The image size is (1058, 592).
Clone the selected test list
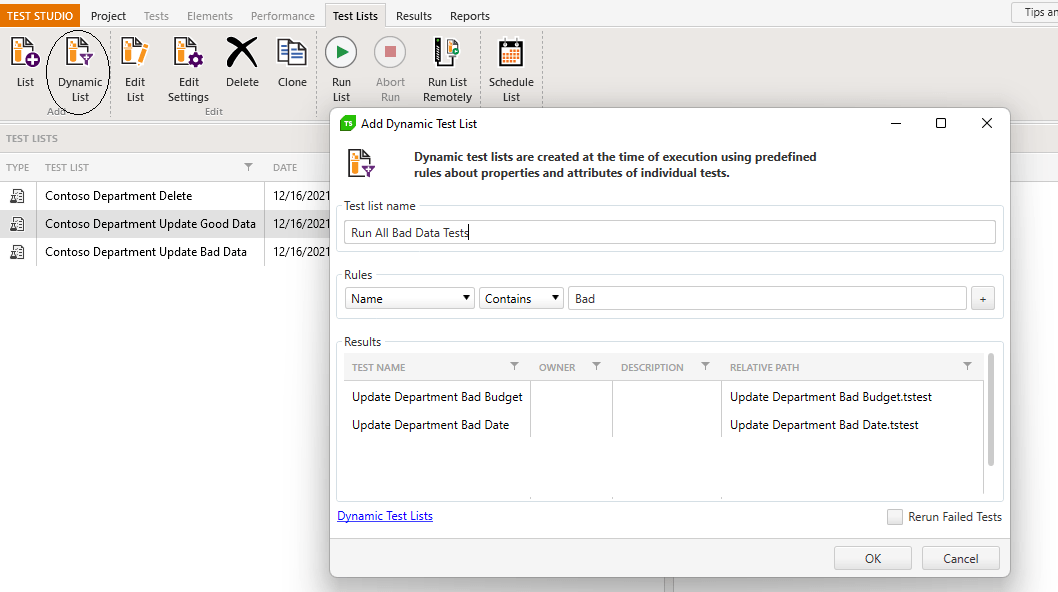pyautogui.click(x=291, y=52)
